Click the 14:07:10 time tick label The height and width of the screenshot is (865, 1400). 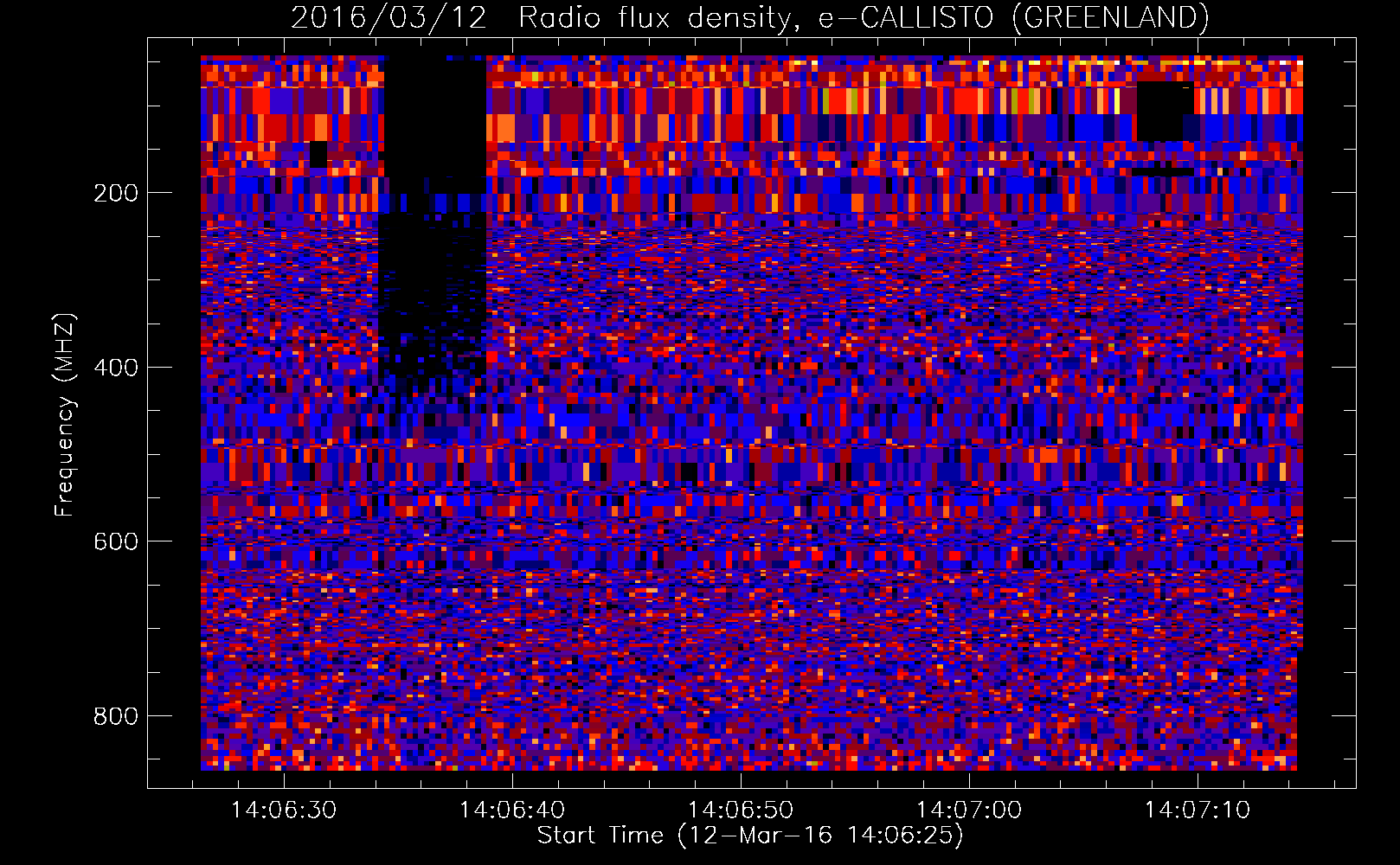[1198, 811]
